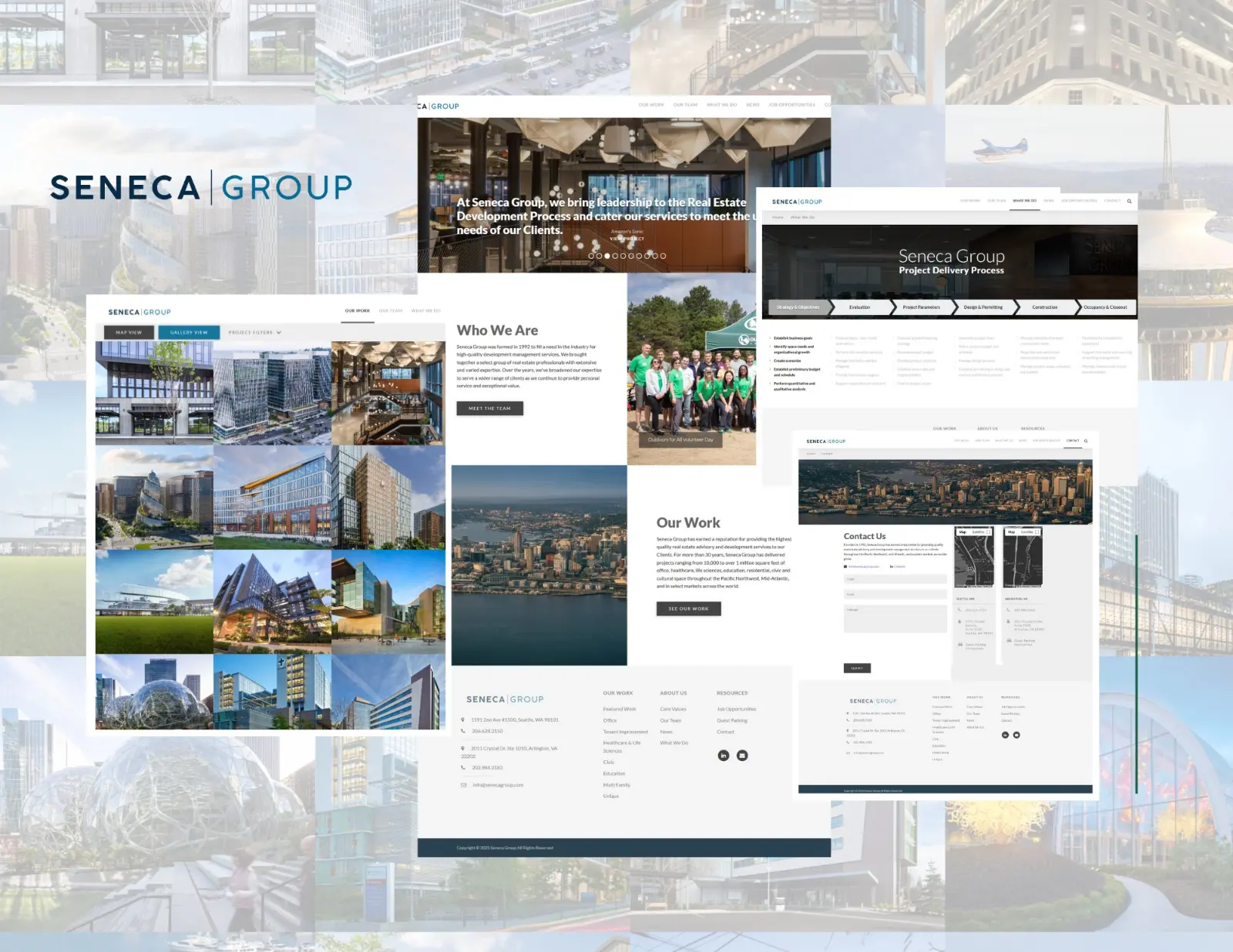
Task: Click View Project link on hero slider
Action: tap(627, 239)
